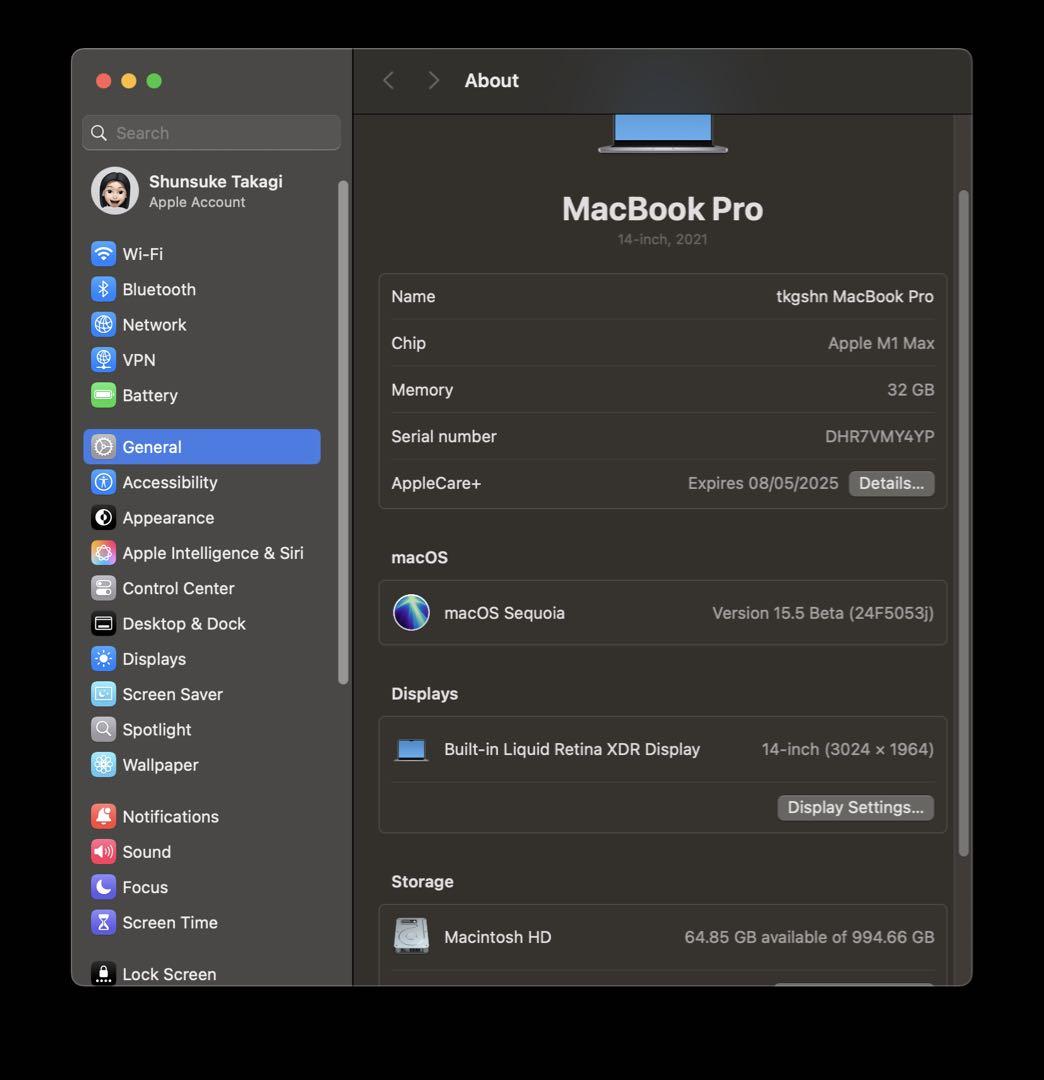The height and width of the screenshot is (1080, 1044).
Task: Click the sidebar scrollbar
Action: click(343, 433)
